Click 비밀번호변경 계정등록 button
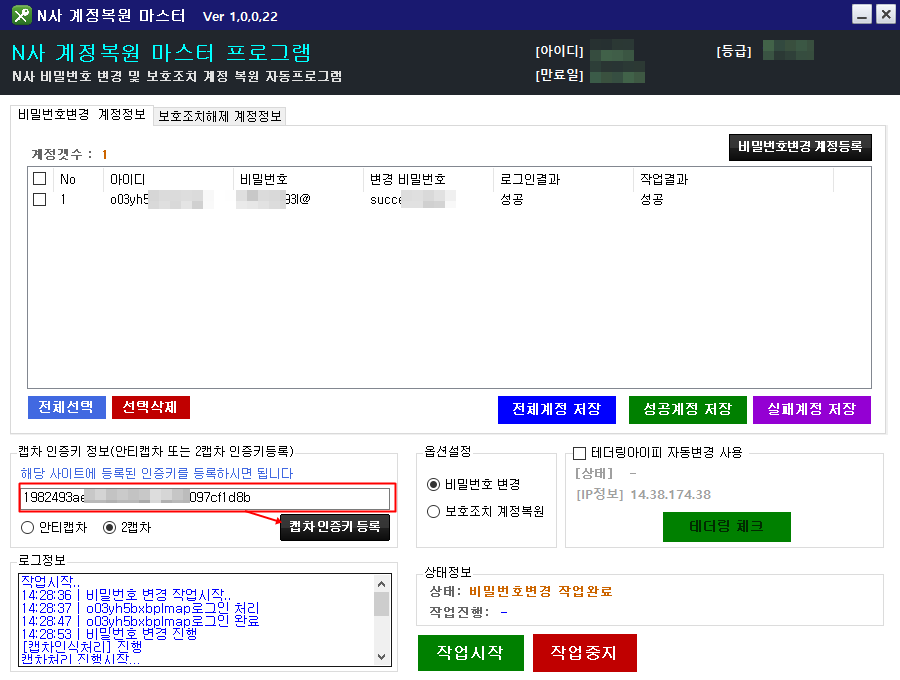 click(800, 147)
